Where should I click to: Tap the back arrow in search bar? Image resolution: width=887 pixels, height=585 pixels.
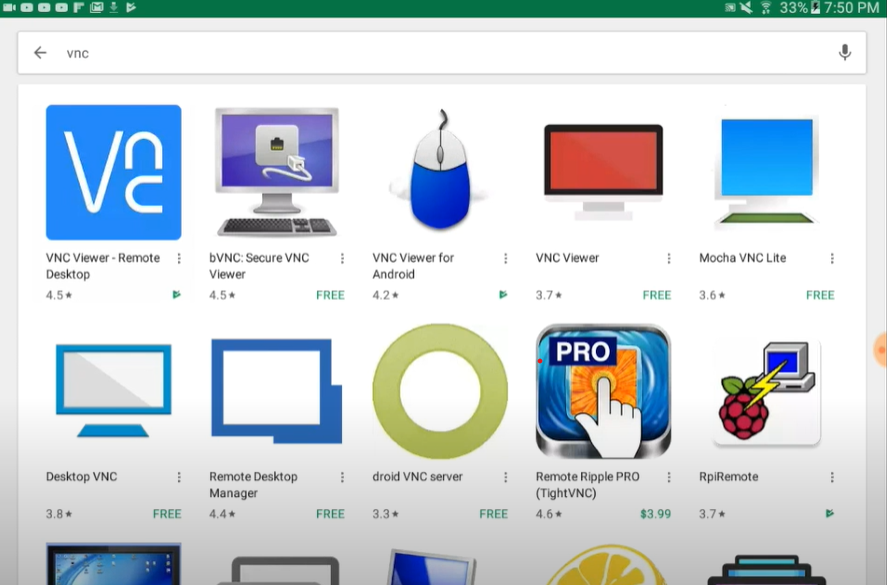coord(40,53)
